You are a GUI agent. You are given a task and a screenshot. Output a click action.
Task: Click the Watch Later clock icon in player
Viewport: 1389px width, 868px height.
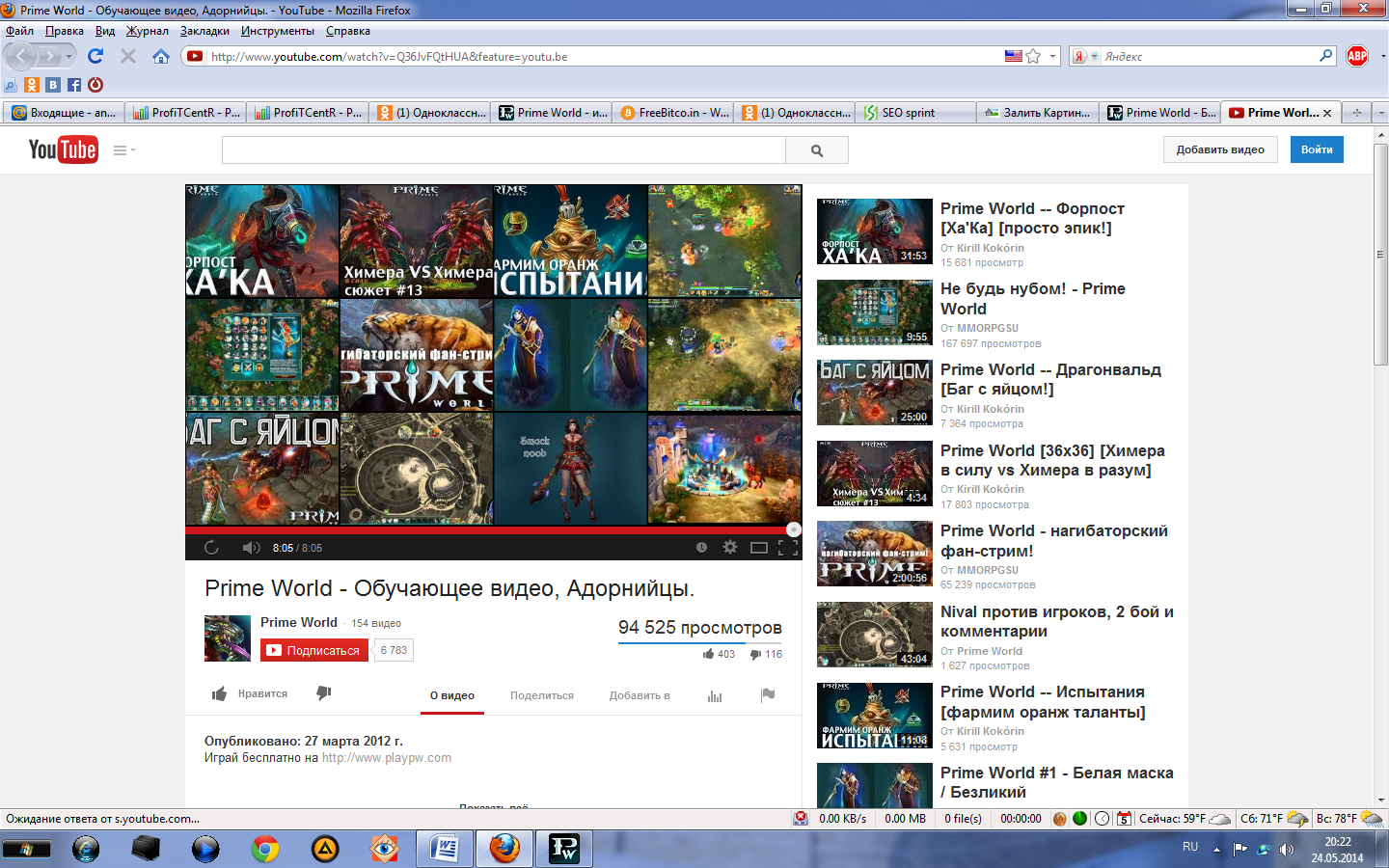(x=701, y=548)
